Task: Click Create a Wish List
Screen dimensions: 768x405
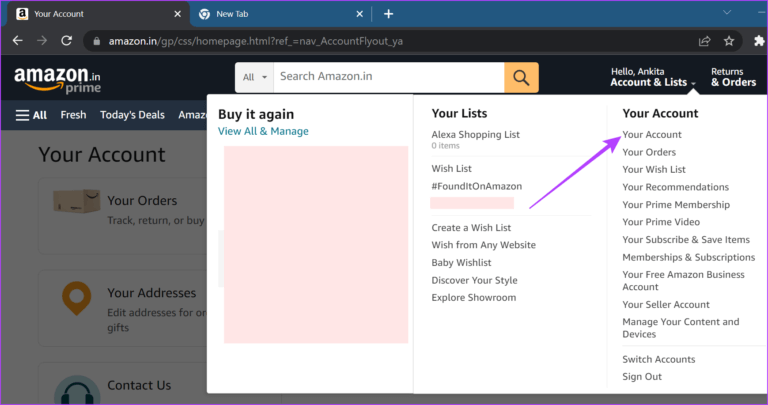Action: coord(471,228)
